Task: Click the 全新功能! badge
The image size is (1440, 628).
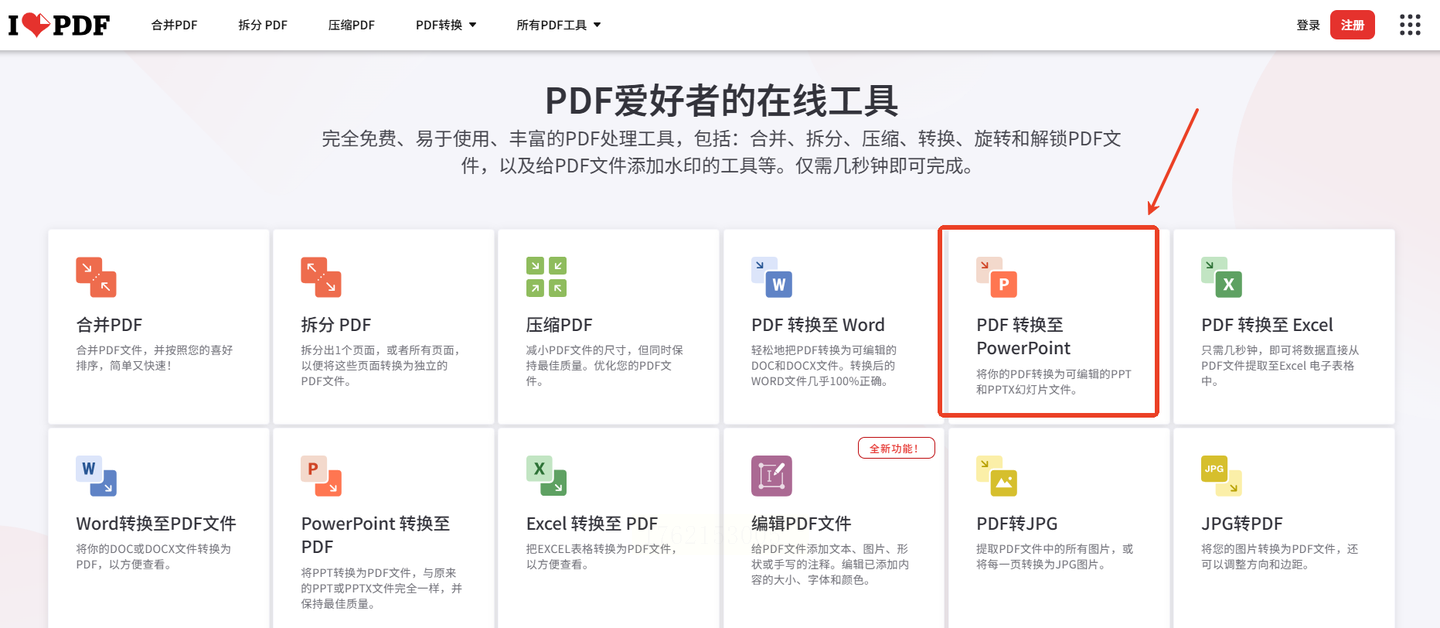Action: click(896, 448)
